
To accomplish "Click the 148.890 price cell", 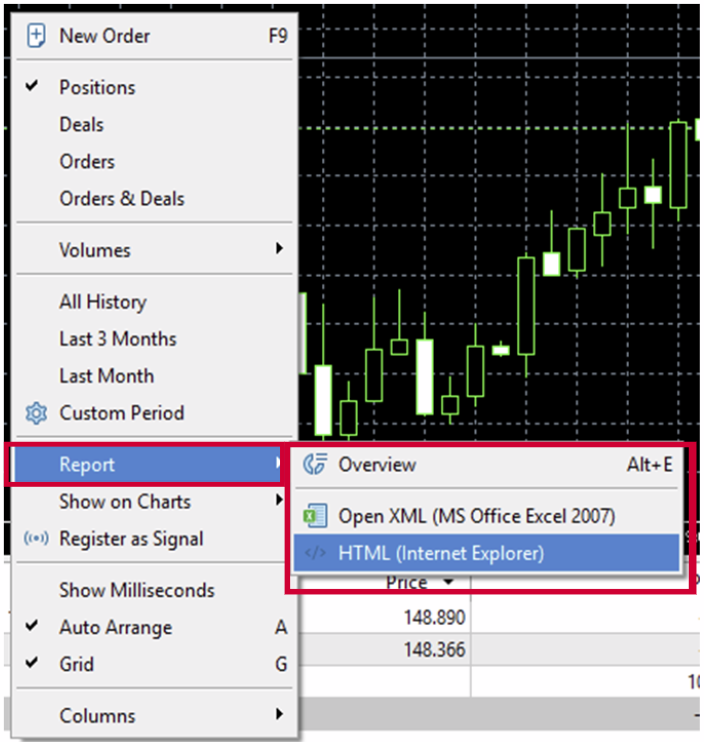I will [428, 619].
